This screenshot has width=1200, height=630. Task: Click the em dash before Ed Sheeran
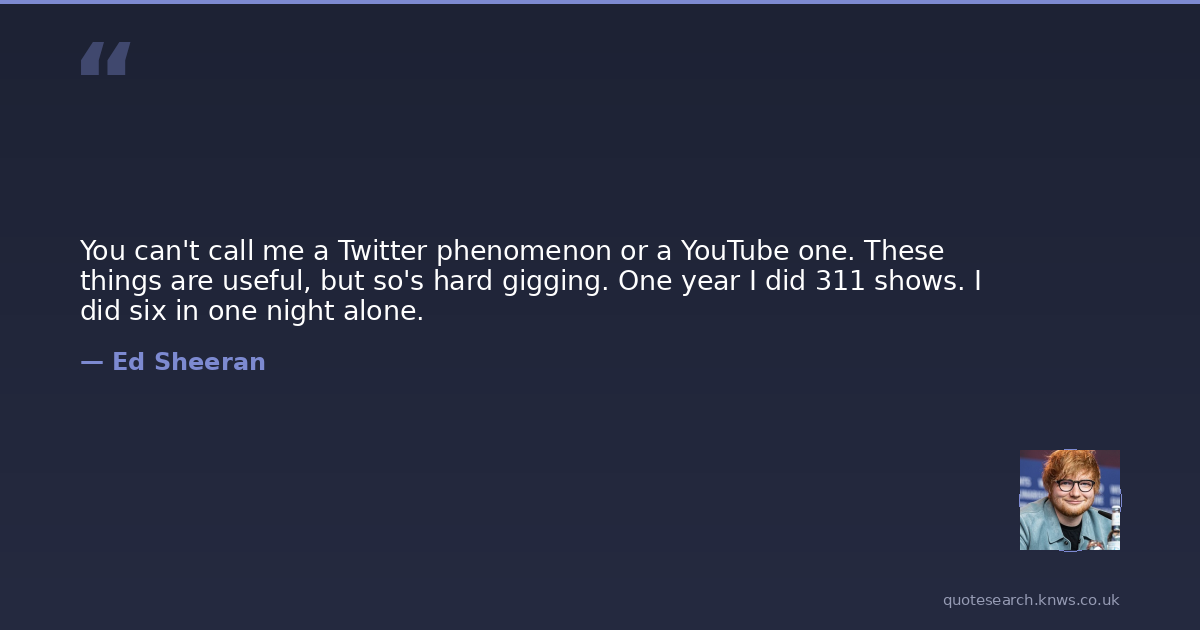(x=91, y=362)
